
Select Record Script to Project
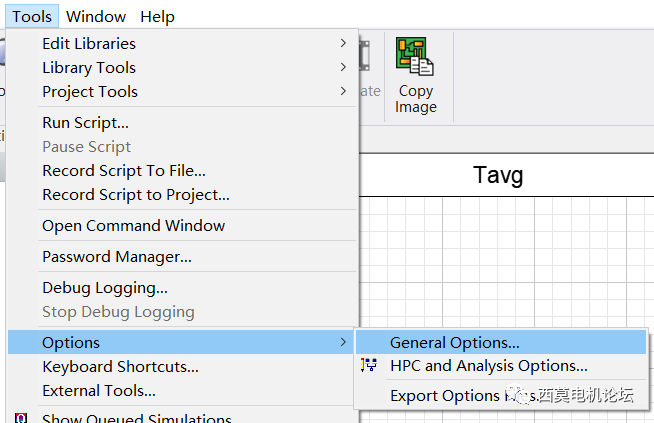coord(135,195)
